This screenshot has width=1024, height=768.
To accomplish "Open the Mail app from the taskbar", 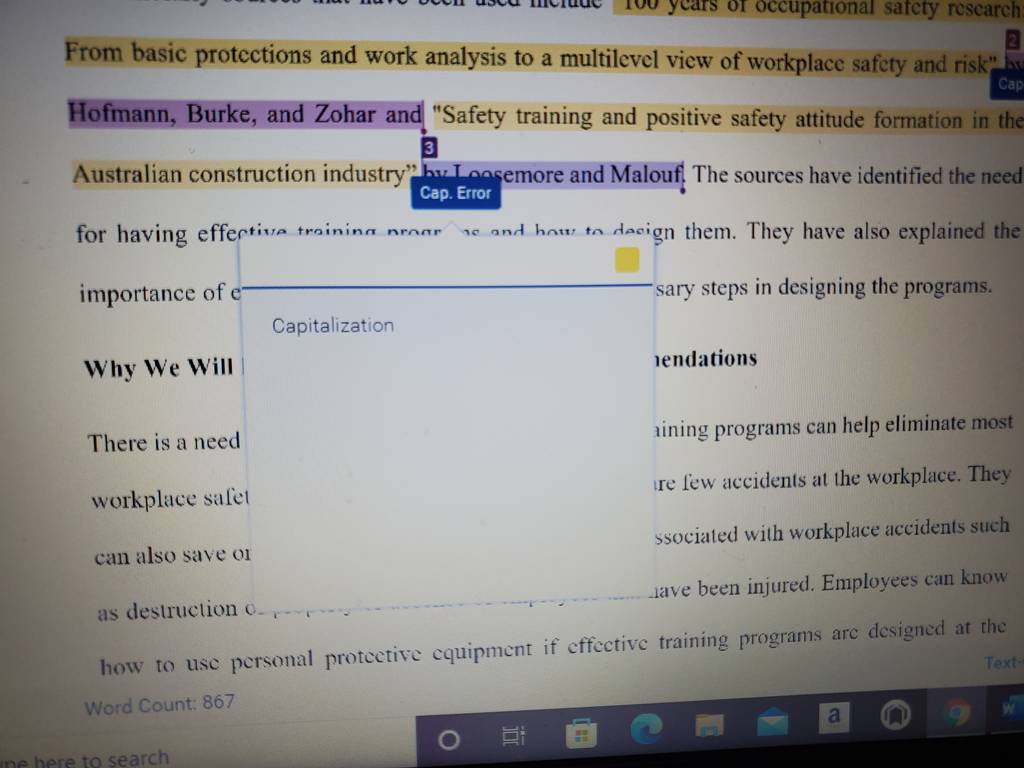I will point(772,722).
